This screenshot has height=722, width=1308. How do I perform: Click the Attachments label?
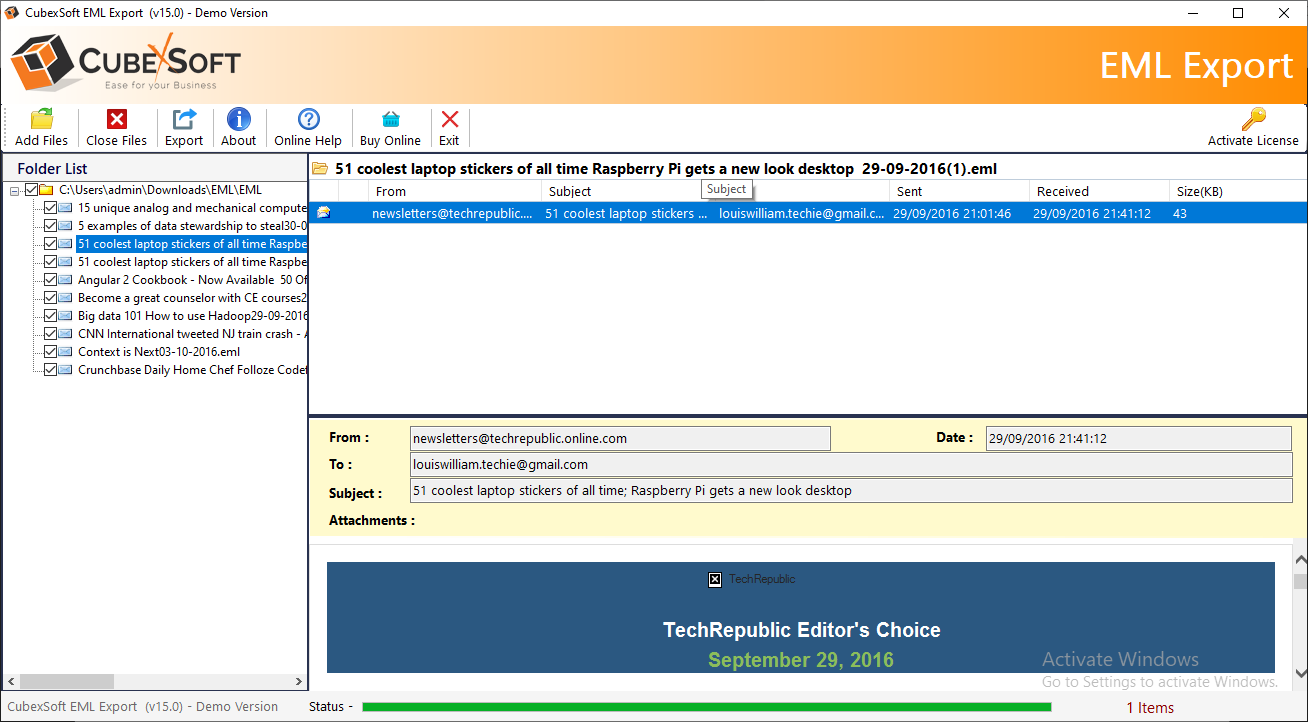[372, 520]
